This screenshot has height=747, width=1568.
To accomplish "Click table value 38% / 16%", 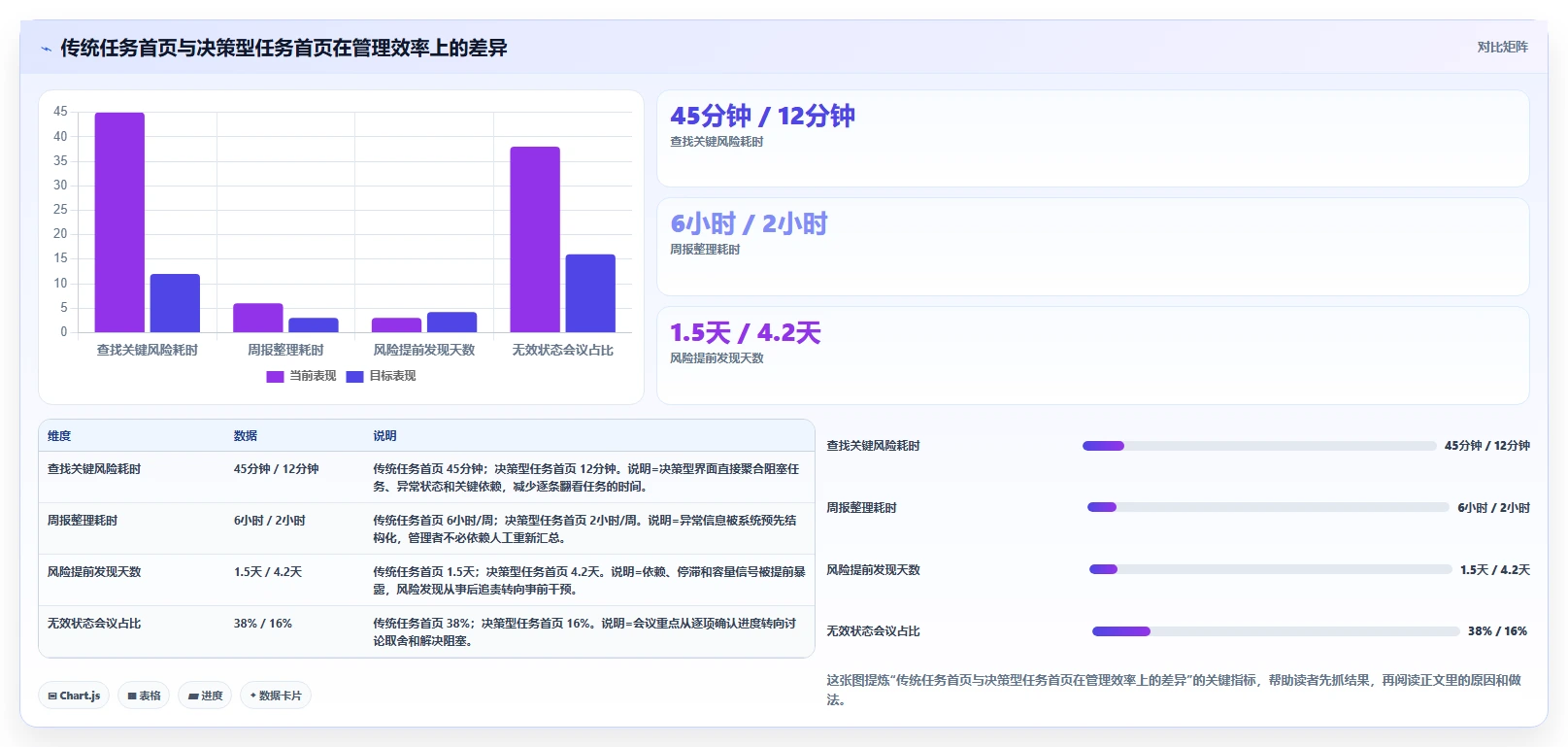I will tap(262, 624).
